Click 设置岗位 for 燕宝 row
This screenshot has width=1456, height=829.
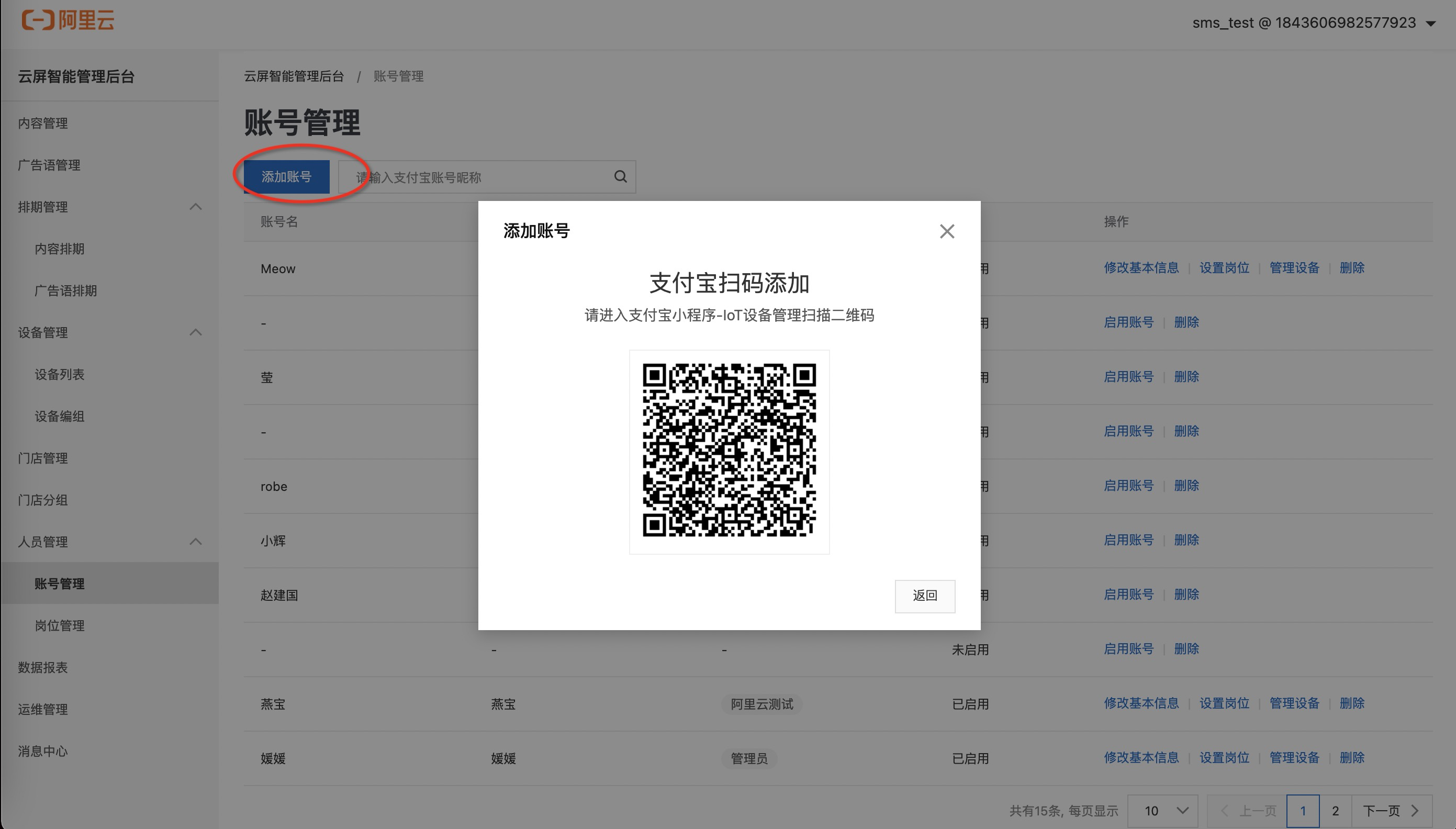[1224, 703]
